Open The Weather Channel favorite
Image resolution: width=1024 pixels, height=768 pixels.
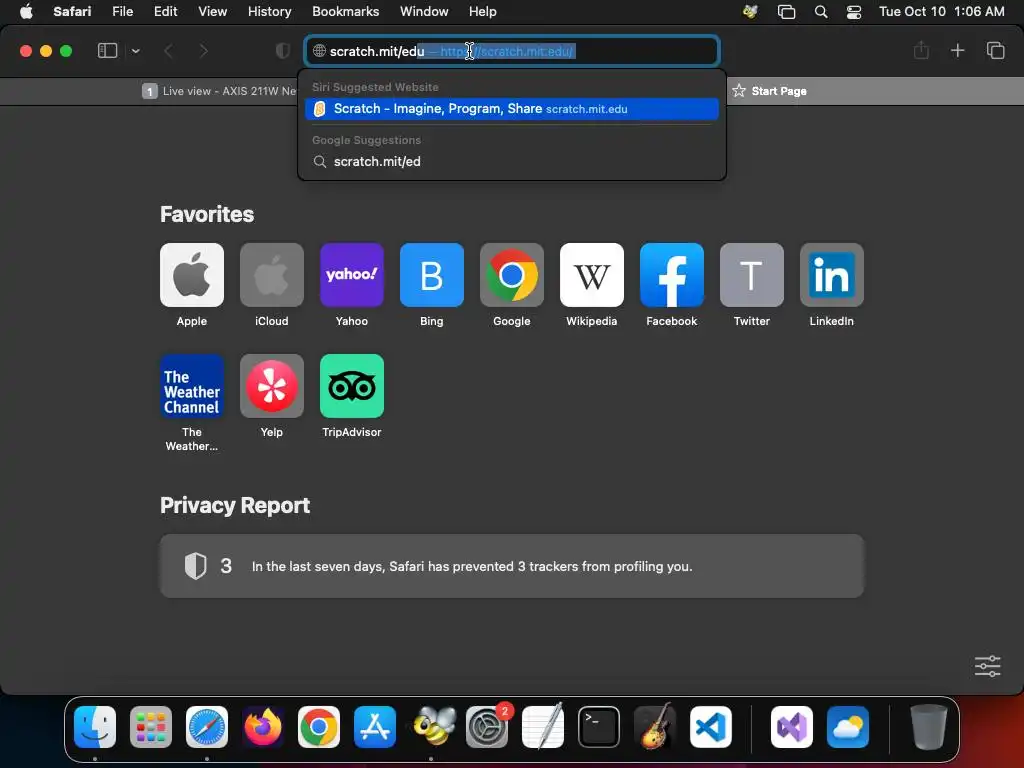point(192,386)
